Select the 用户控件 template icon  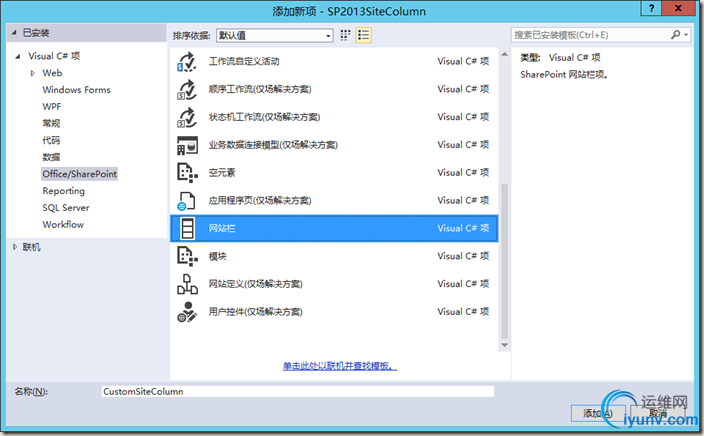pyautogui.click(x=187, y=312)
